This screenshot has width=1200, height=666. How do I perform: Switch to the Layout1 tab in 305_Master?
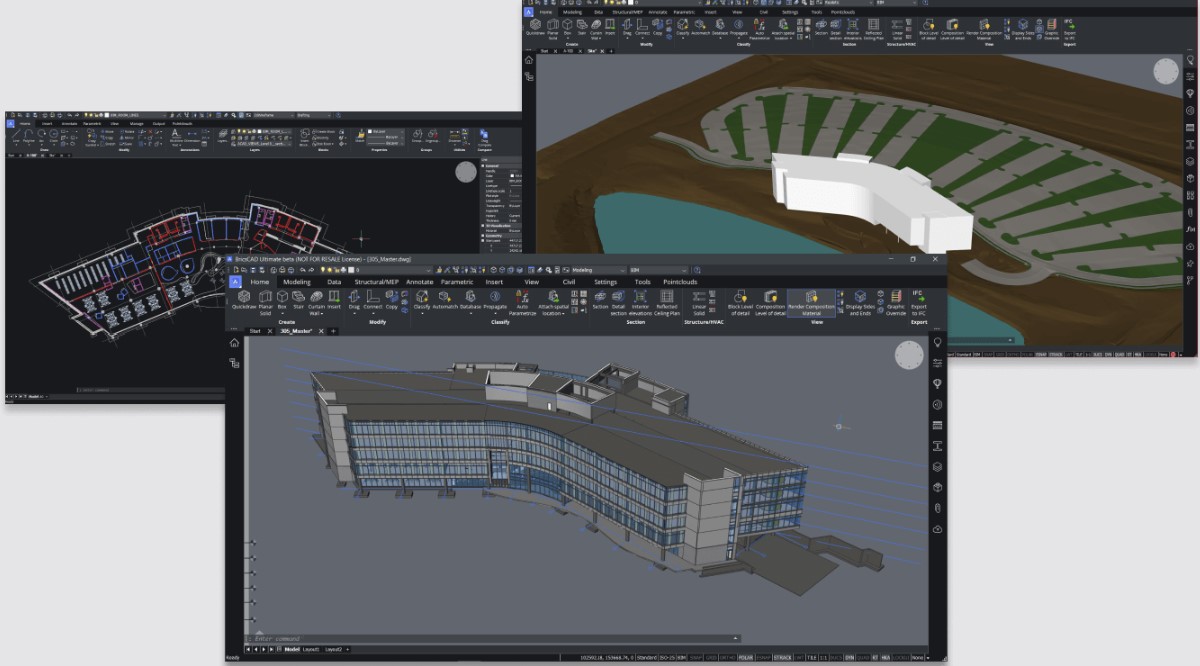tap(311, 649)
